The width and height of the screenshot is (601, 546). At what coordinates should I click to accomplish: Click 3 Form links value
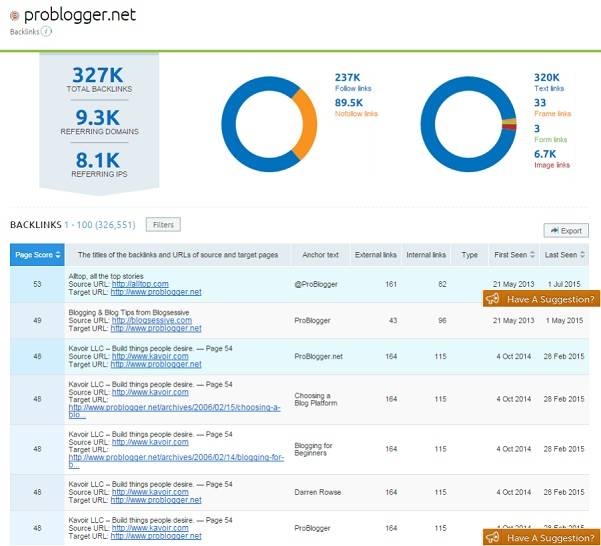point(537,128)
